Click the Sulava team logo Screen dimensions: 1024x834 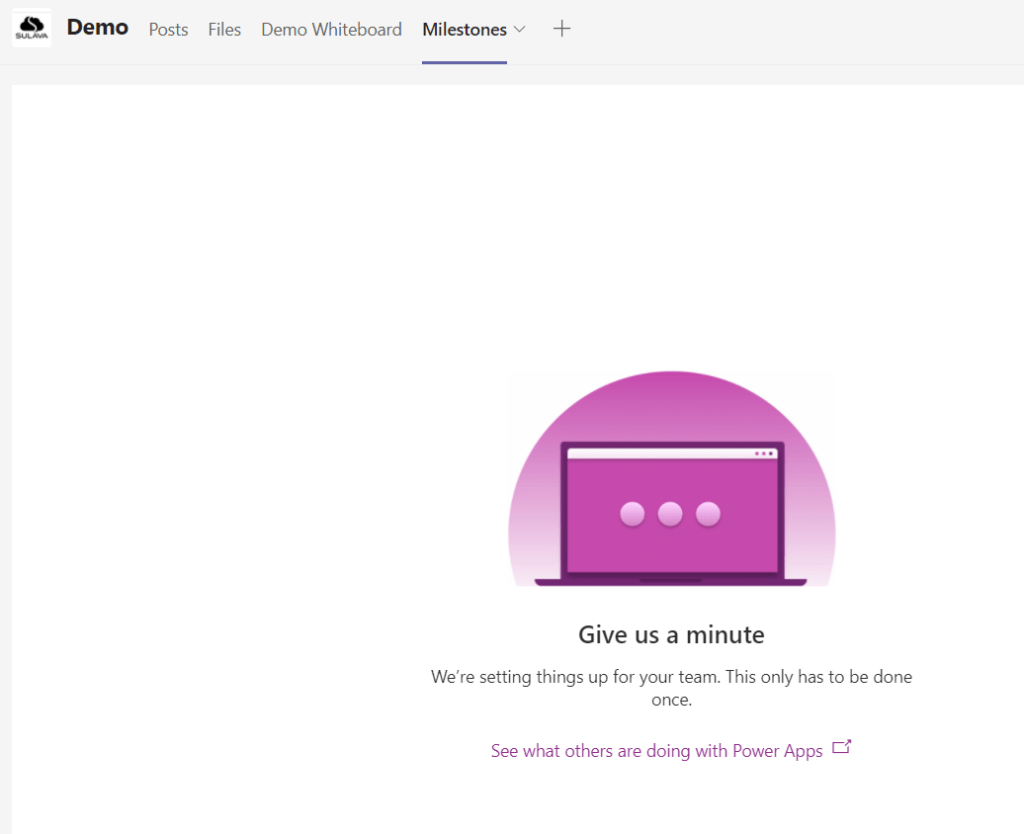point(32,28)
